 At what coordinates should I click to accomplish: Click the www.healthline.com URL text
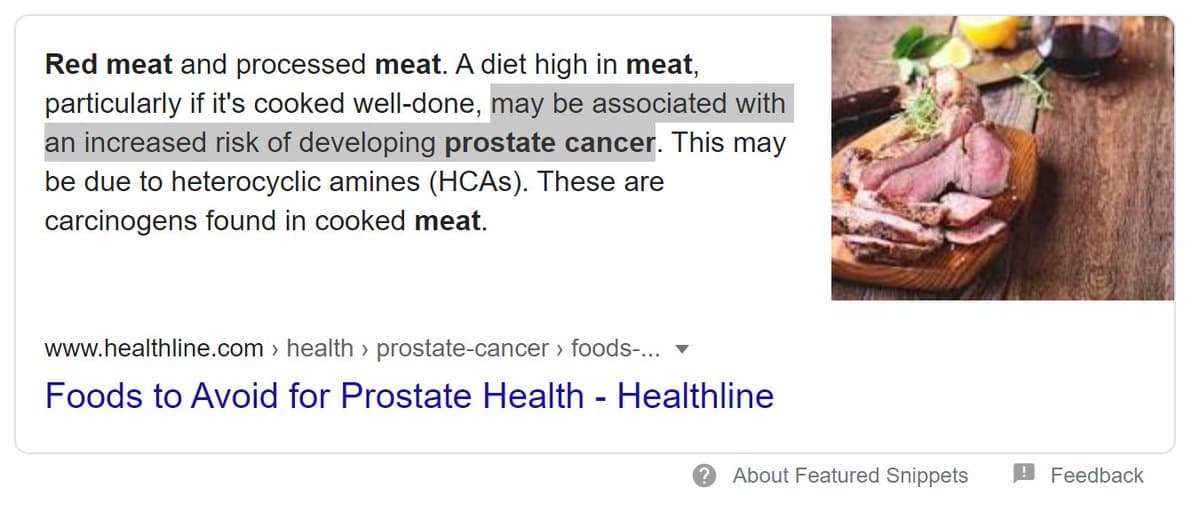click(154, 348)
